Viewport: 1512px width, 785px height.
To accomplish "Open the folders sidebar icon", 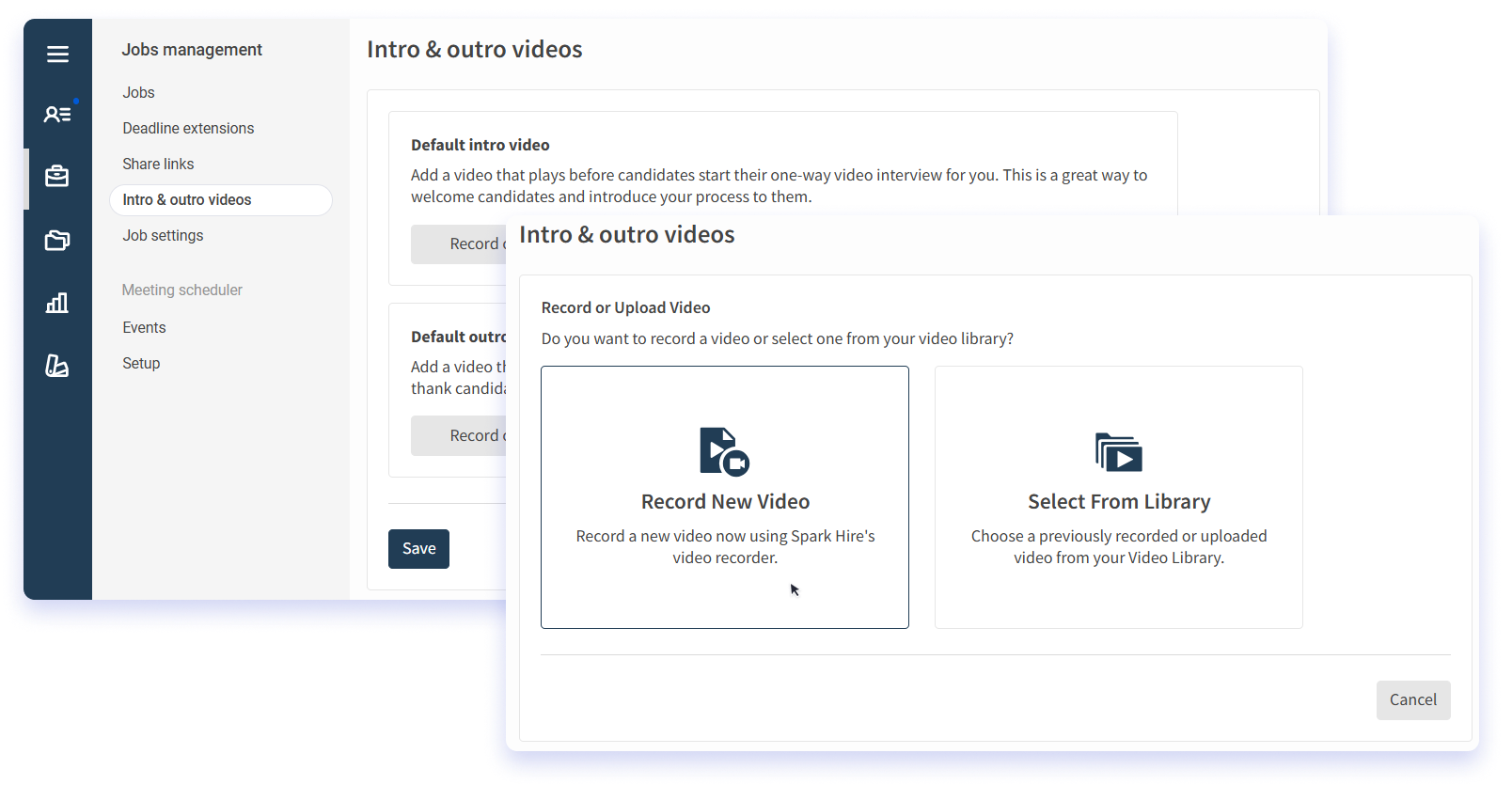I will 57,240.
